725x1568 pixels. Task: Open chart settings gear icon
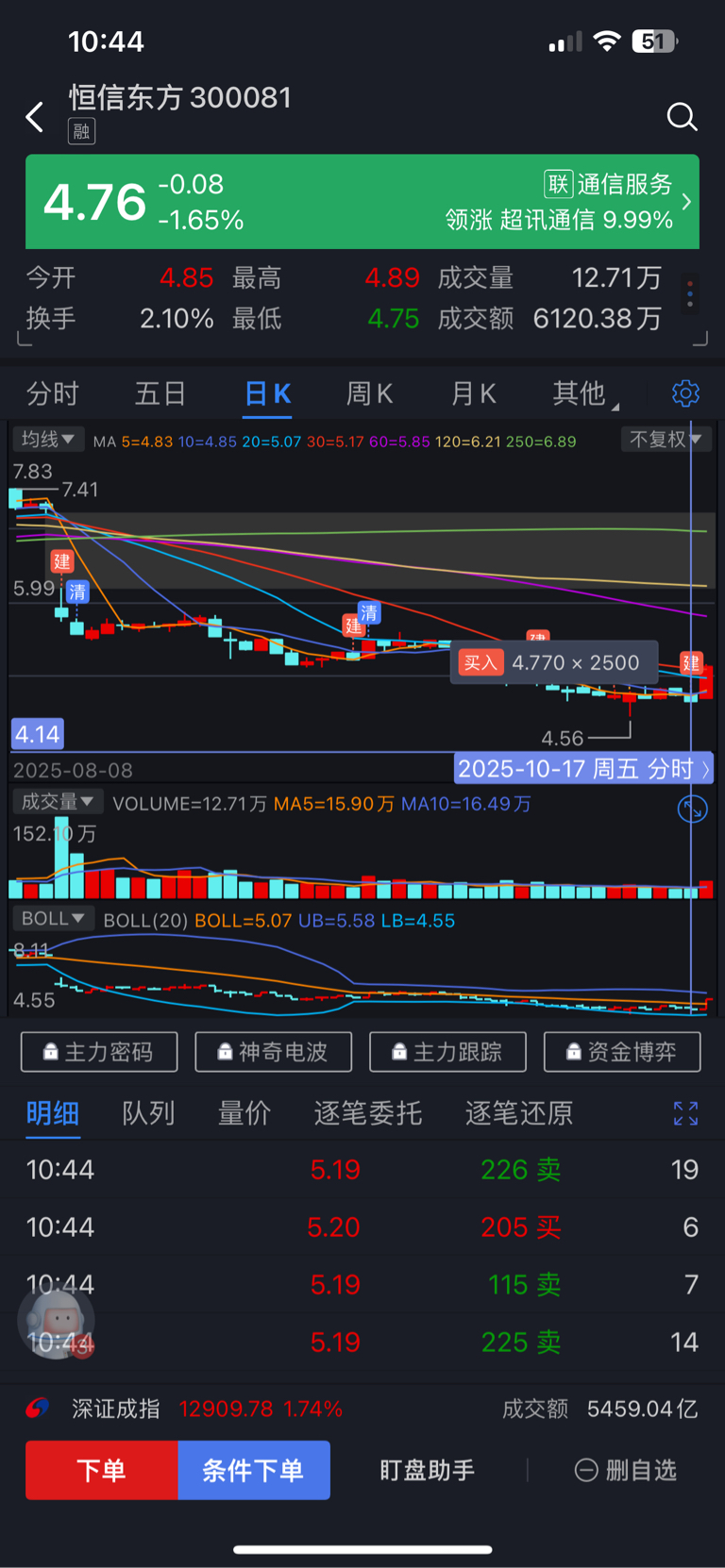click(685, 393)
